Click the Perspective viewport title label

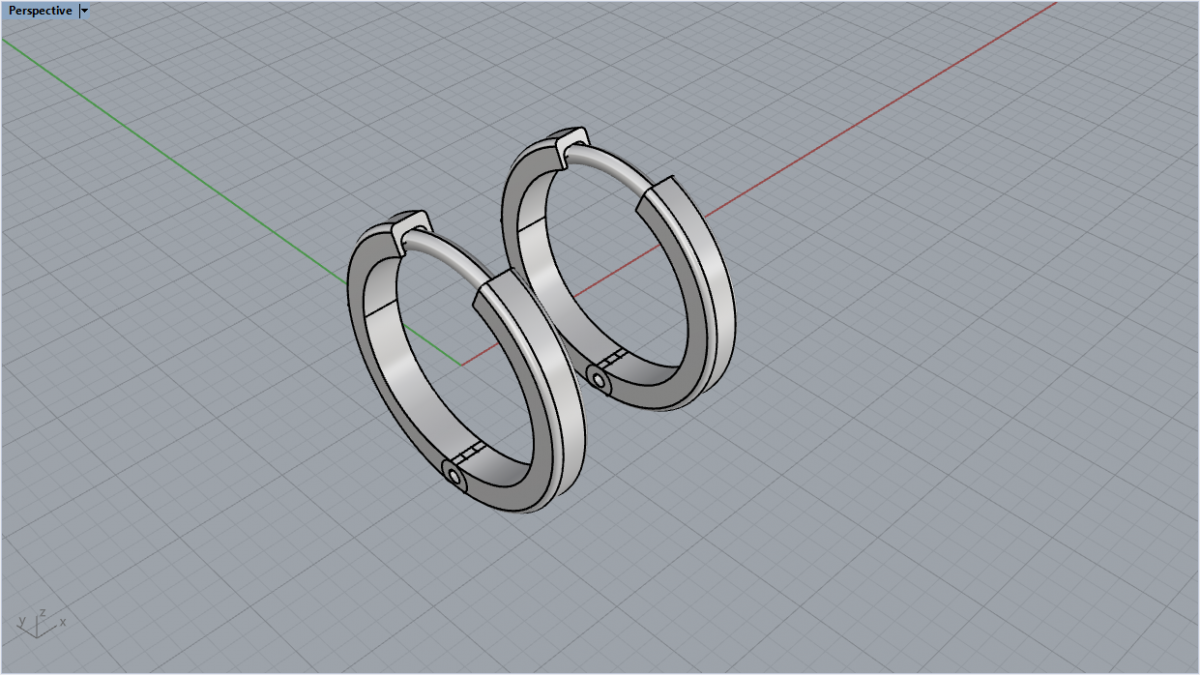40,11
